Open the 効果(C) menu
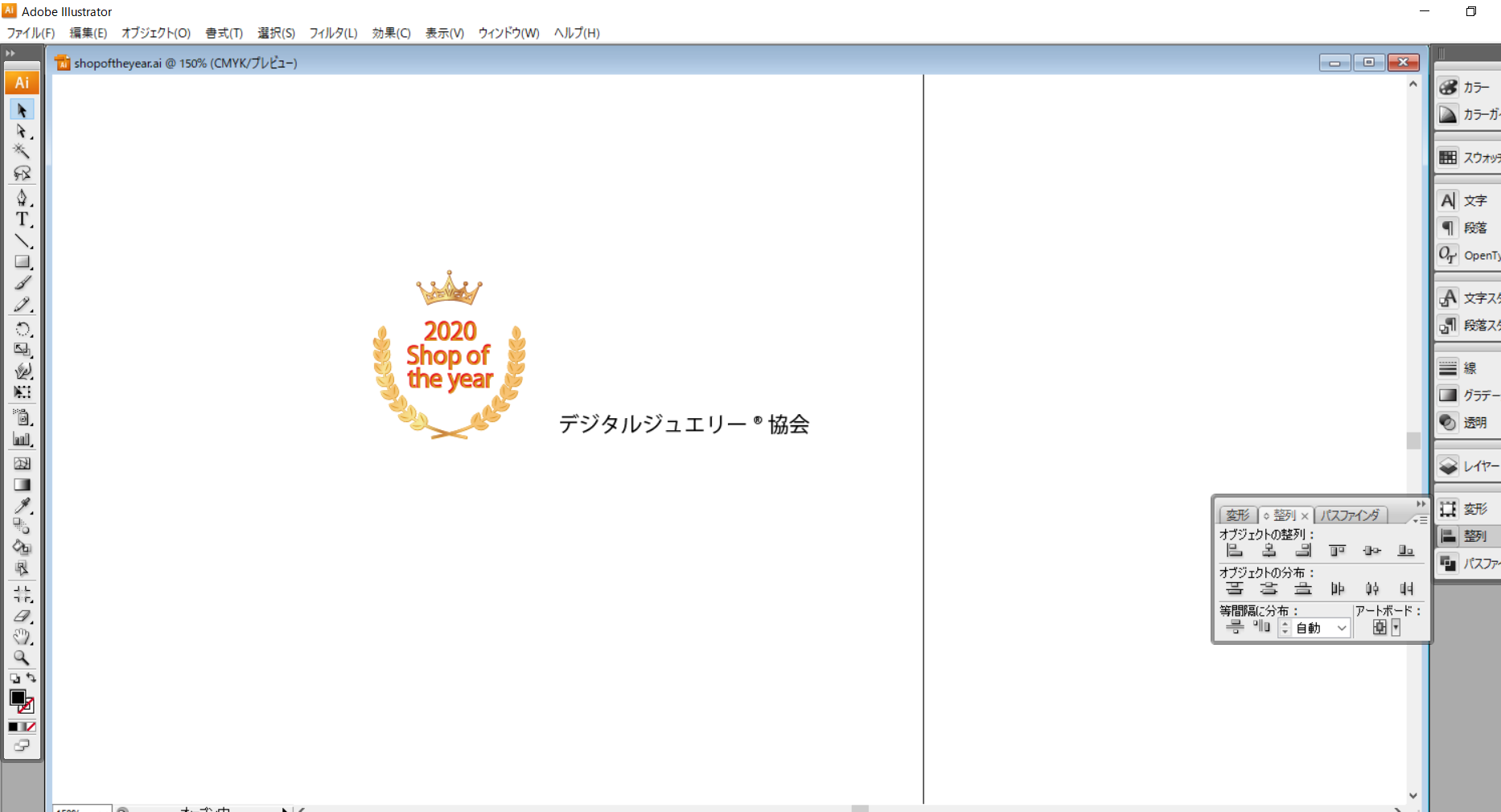Screen dimensions: 1501x812 (391, 33)
